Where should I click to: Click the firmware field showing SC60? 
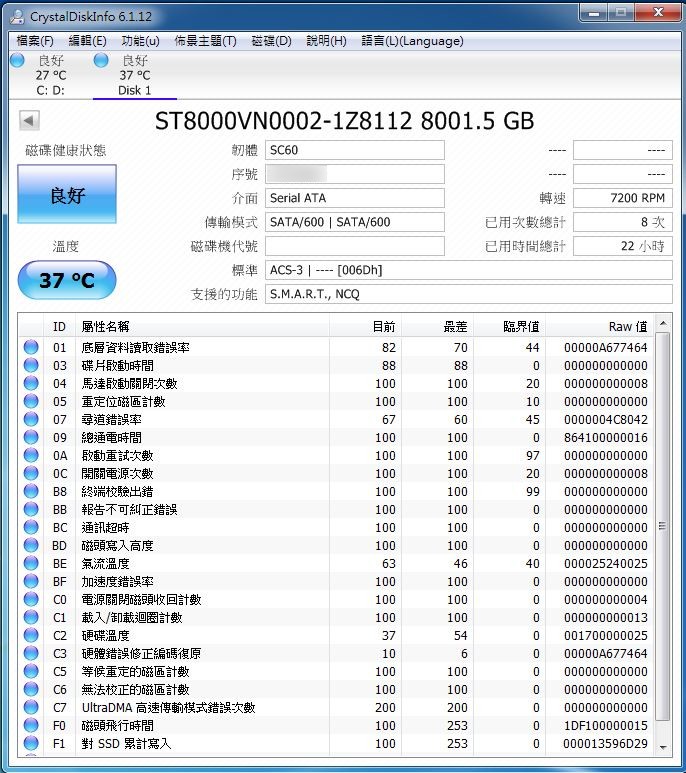pos(355,150)
